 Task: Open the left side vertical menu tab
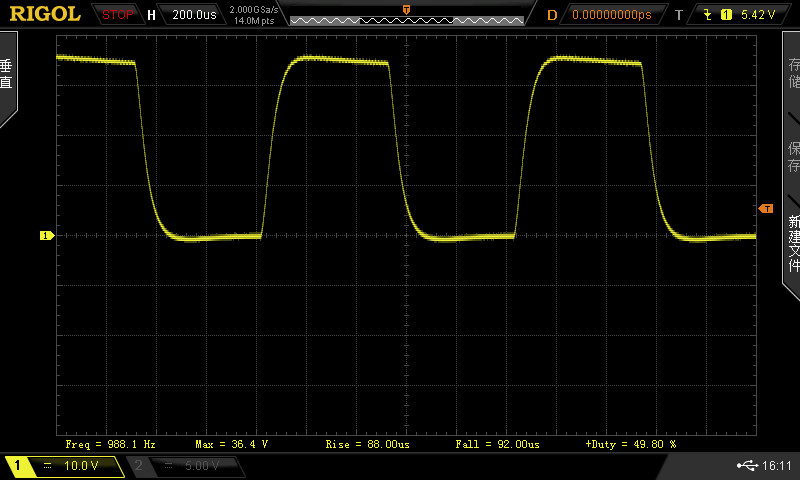click(x=8, y=77)
